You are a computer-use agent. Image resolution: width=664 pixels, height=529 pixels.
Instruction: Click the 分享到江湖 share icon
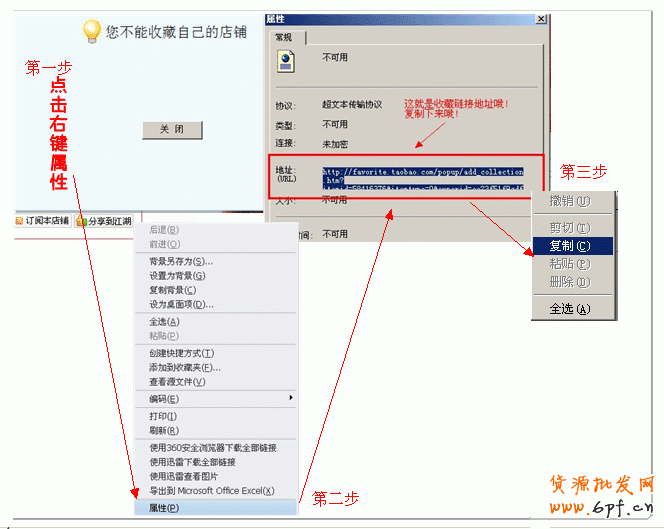tap(81, 221)
